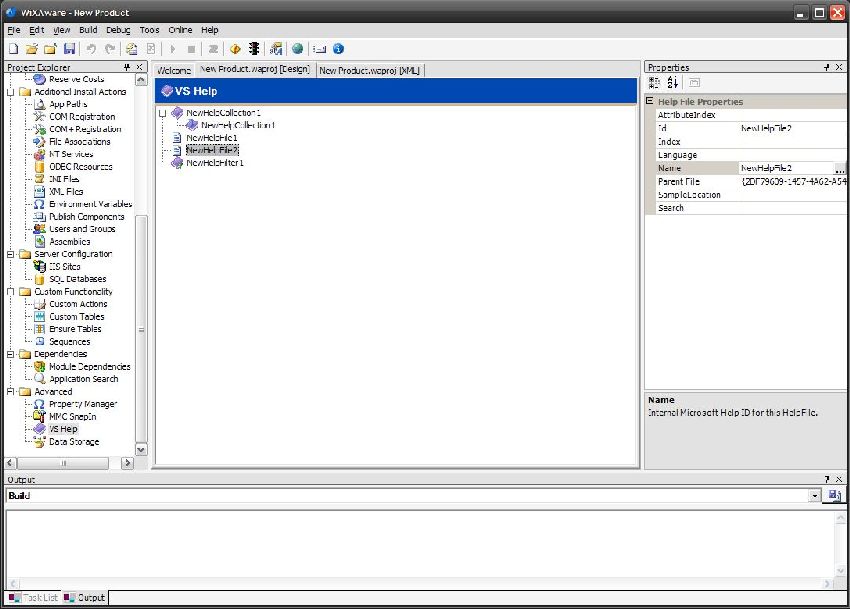This screenshot has height=609, width=850.
Task: Open the Edit menu
Action: pyautogui.click(x=37, y=30)
